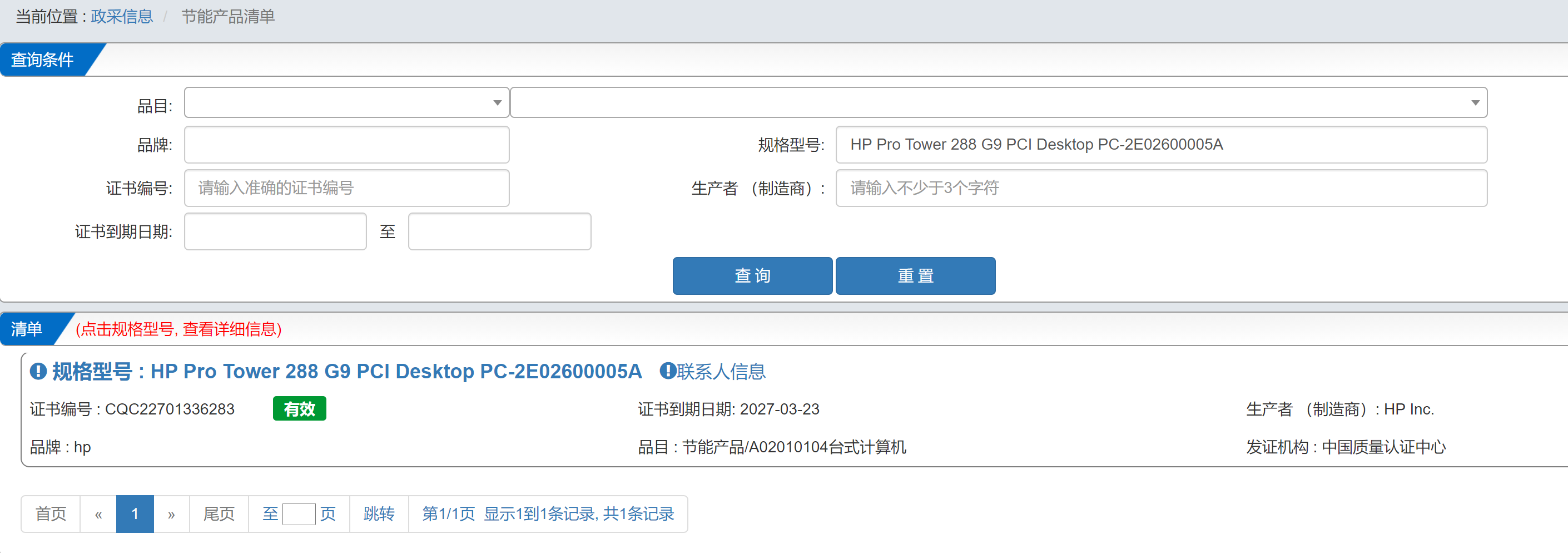Viewport: 1568px width, 553px height.
Task: Select page 1 in pagination
Action: pos(135,514)
